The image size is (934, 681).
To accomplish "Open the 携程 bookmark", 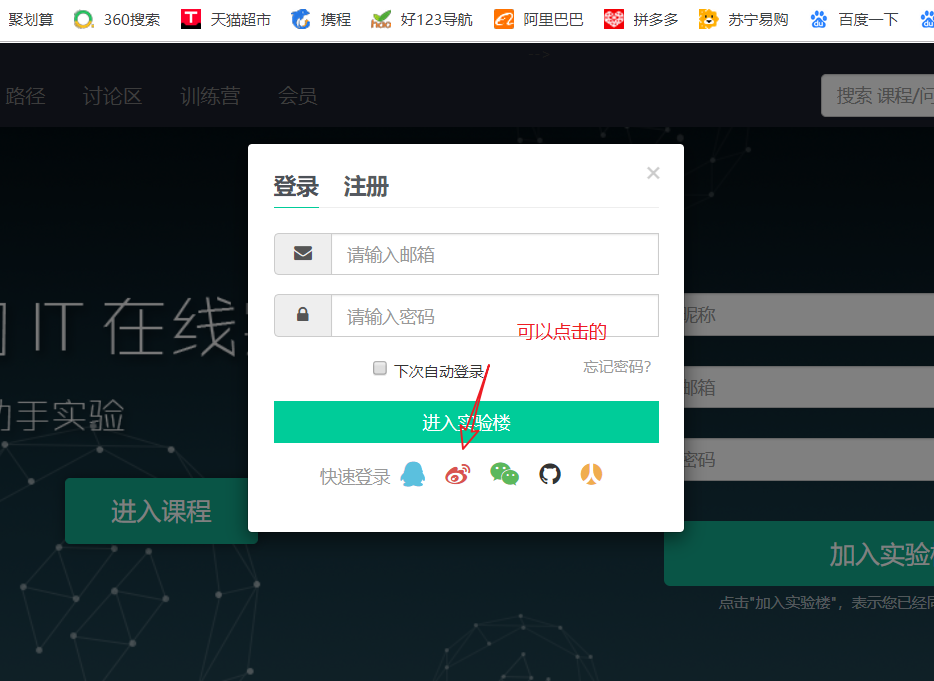I will click(x=330, y=18).
